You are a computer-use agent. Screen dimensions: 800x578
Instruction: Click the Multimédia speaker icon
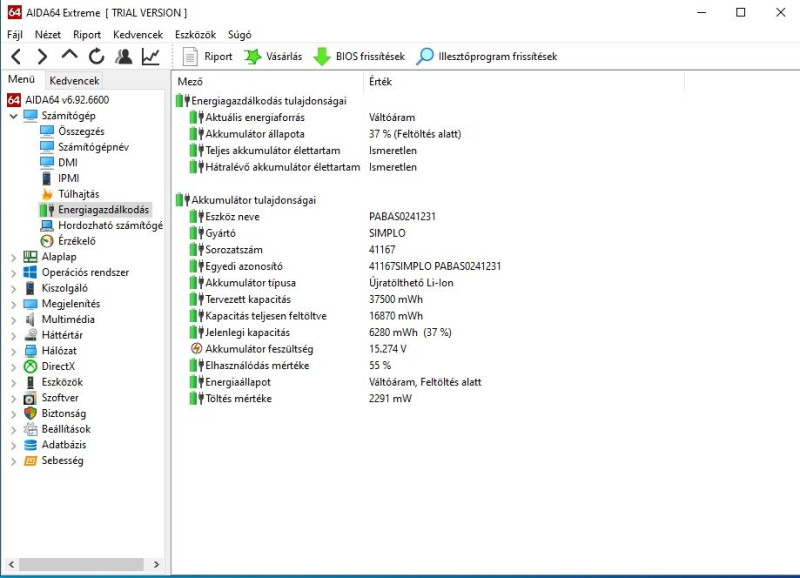point(31,319)
